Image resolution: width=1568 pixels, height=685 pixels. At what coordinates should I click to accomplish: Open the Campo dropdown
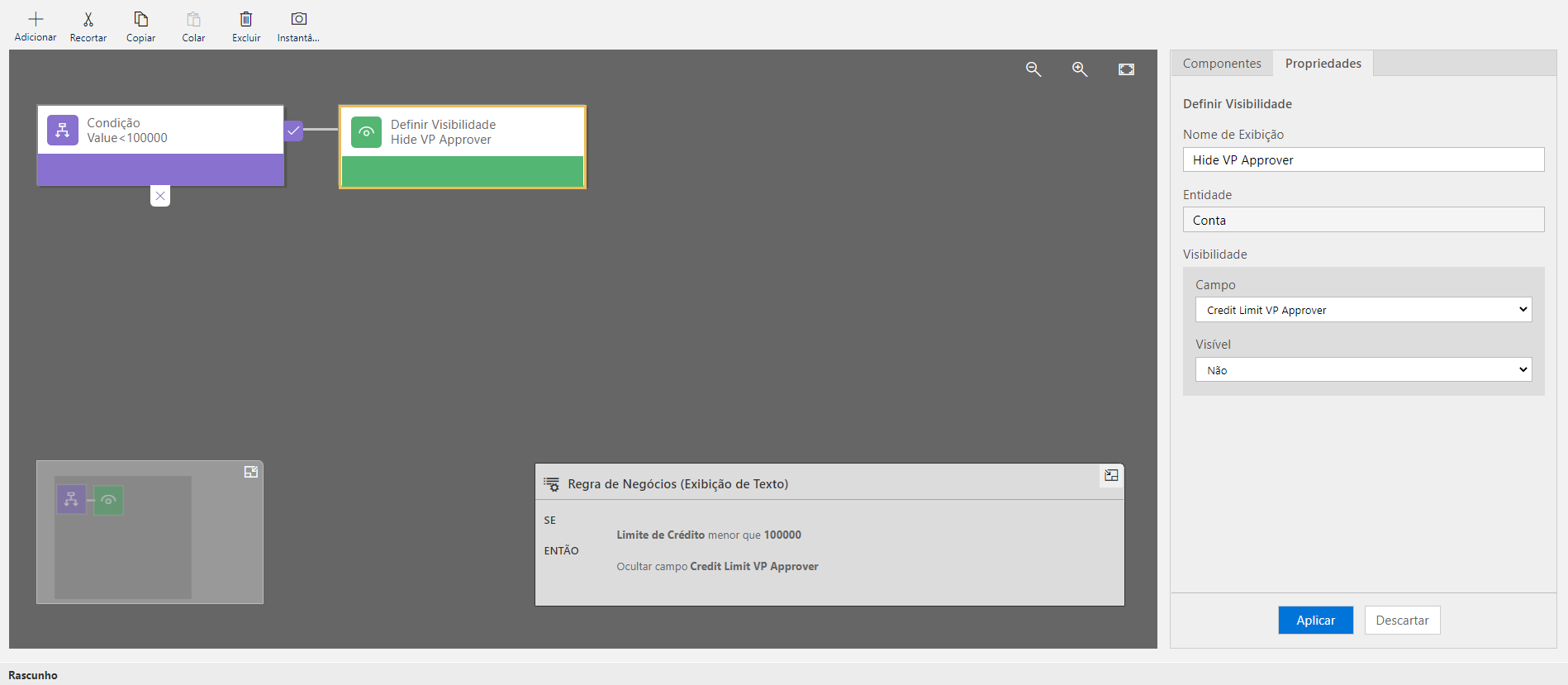pyautogui.click(x=1363, y=310)
